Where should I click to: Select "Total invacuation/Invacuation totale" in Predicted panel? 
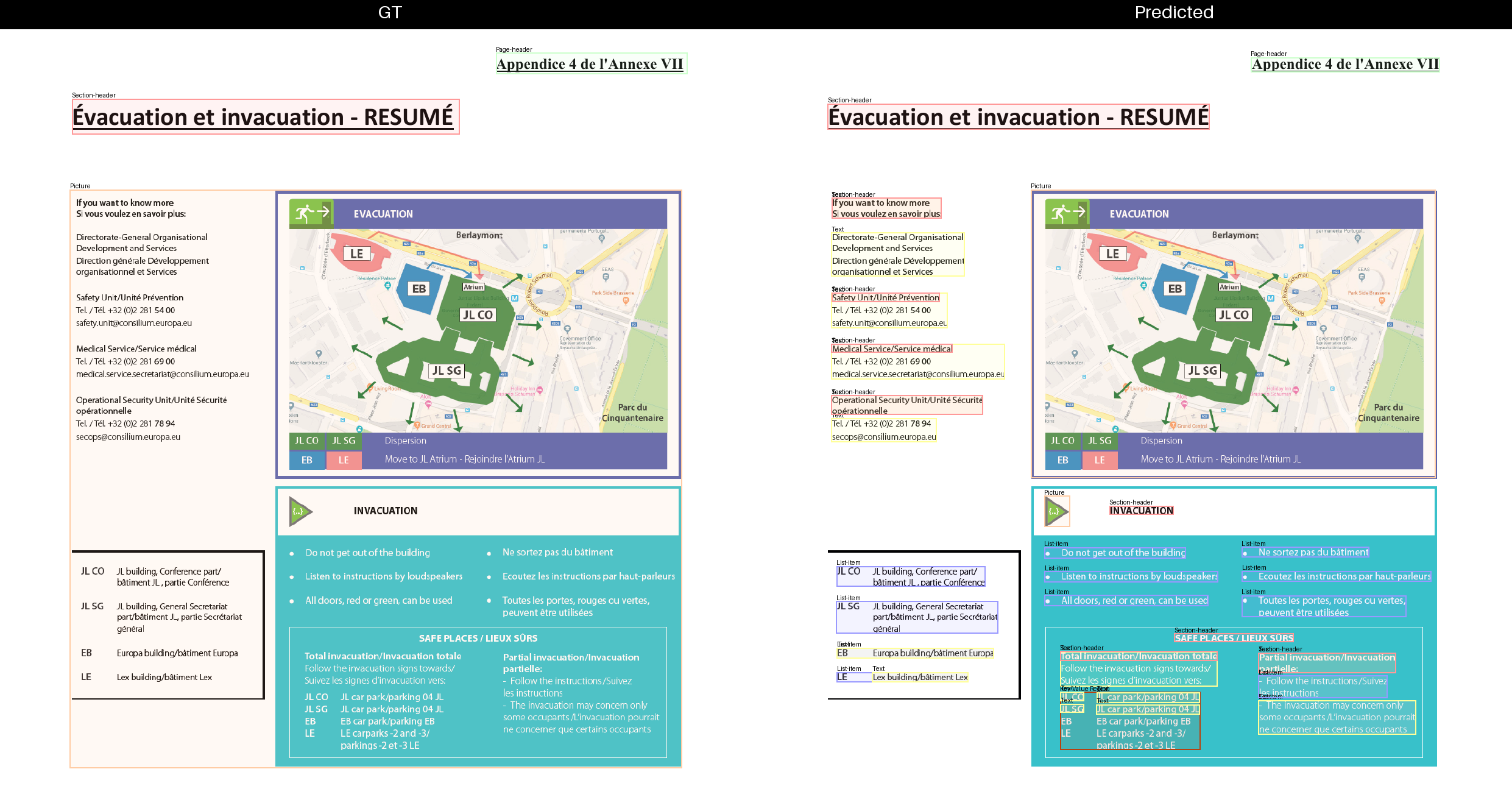coord(1139,656)
